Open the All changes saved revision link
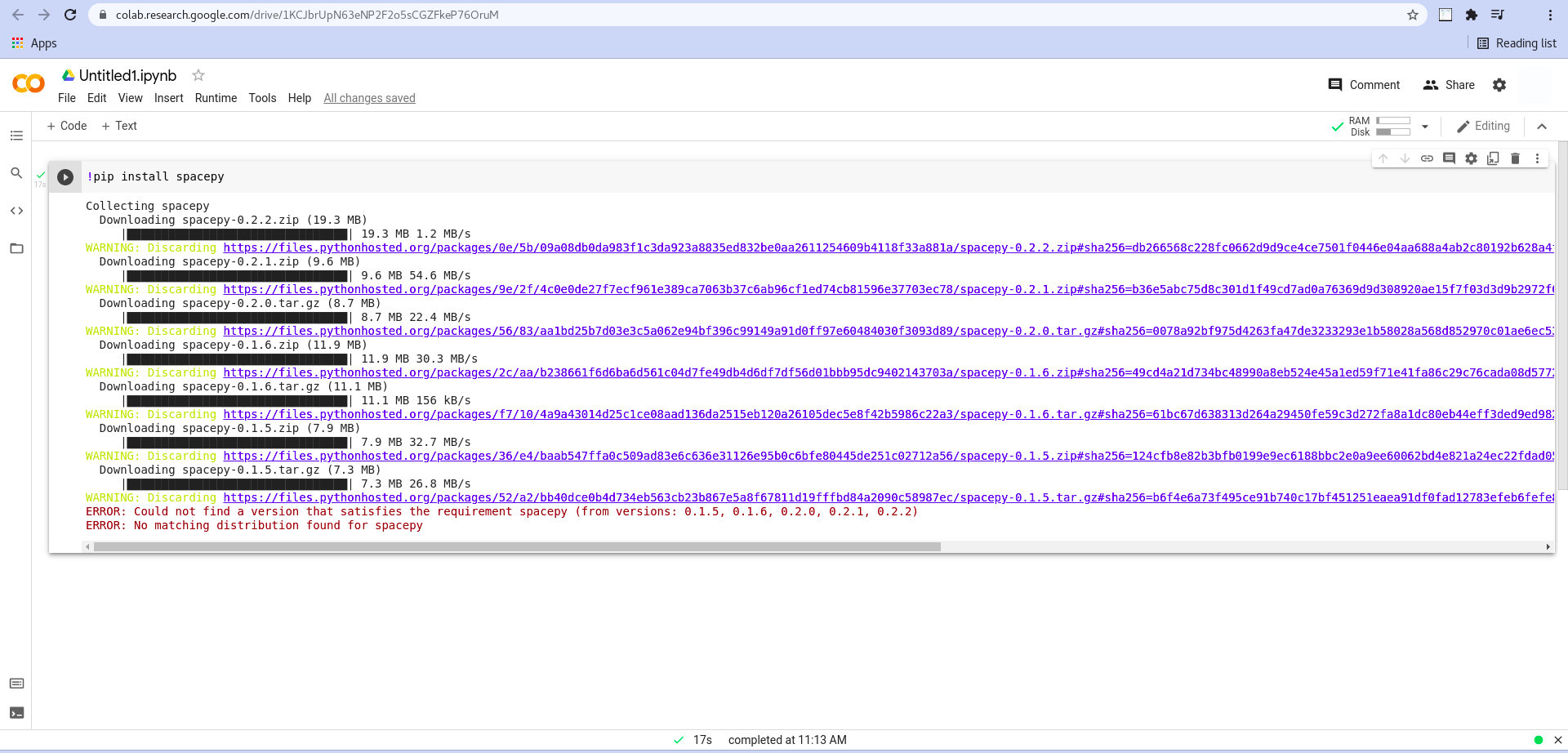The image size is (1568, 753). (x=369, y=98)
